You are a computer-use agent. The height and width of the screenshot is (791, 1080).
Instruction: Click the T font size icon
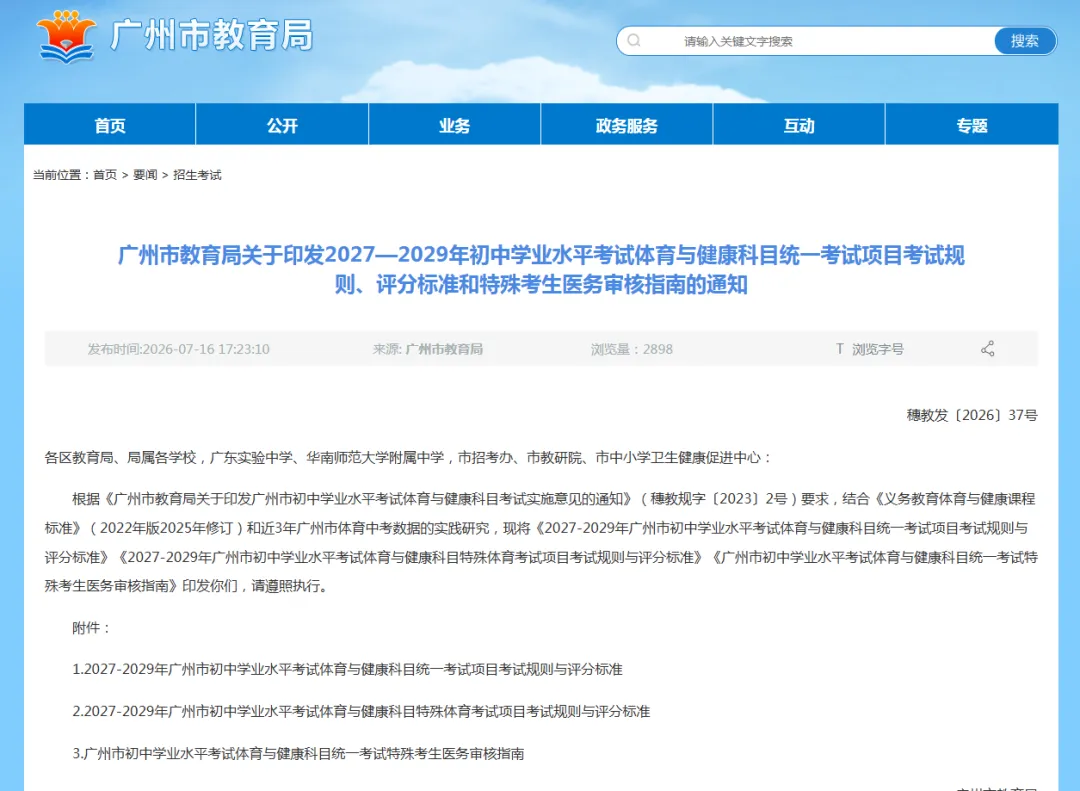(840, 349)
